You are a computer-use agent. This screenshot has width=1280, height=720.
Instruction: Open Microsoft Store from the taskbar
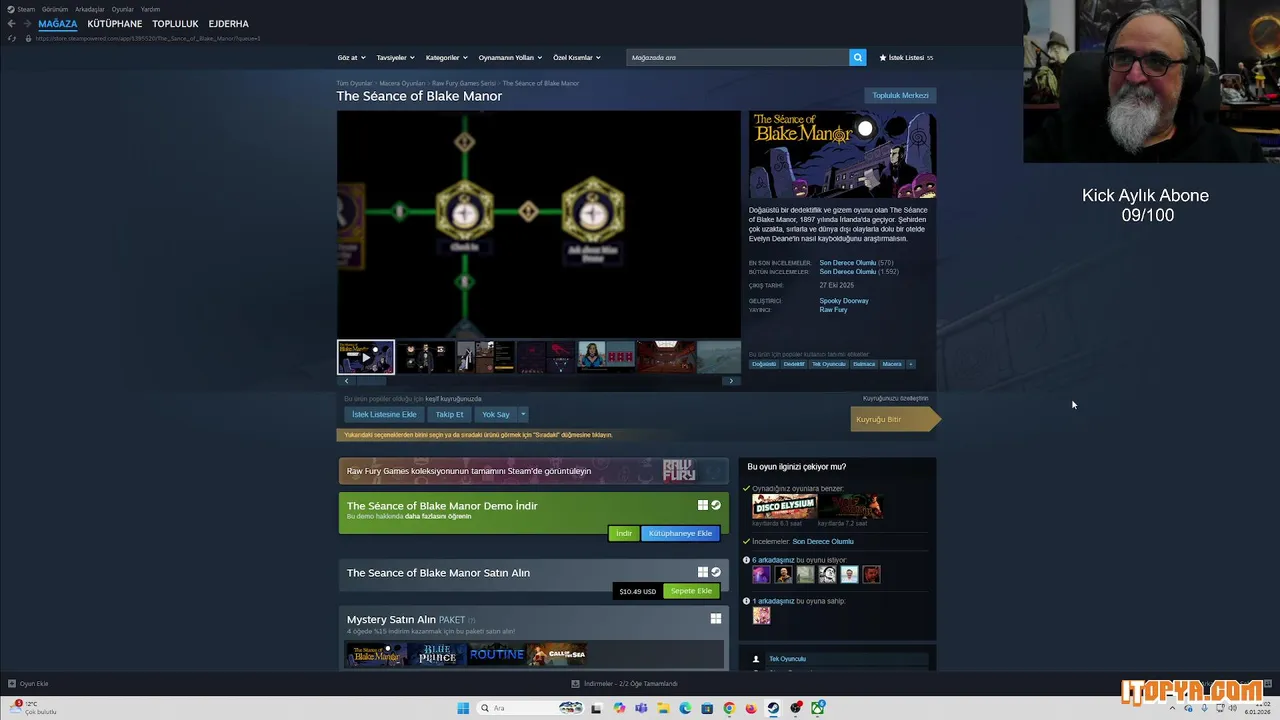[707, 708]
